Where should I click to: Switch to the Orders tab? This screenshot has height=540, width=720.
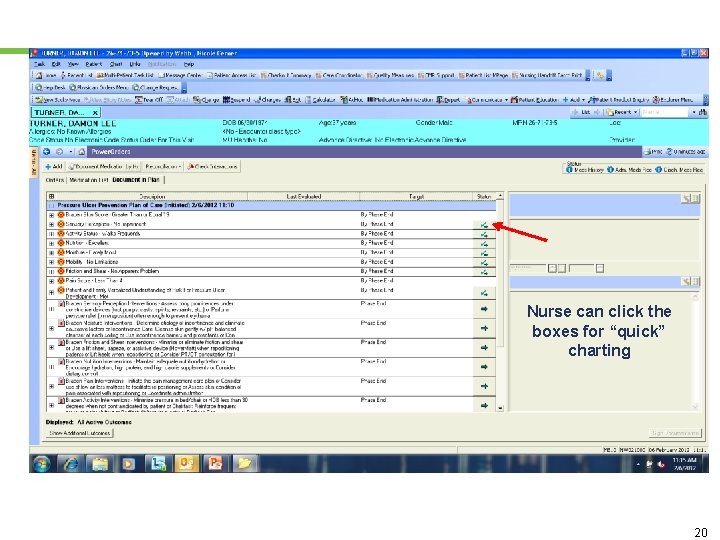point(55,180)
